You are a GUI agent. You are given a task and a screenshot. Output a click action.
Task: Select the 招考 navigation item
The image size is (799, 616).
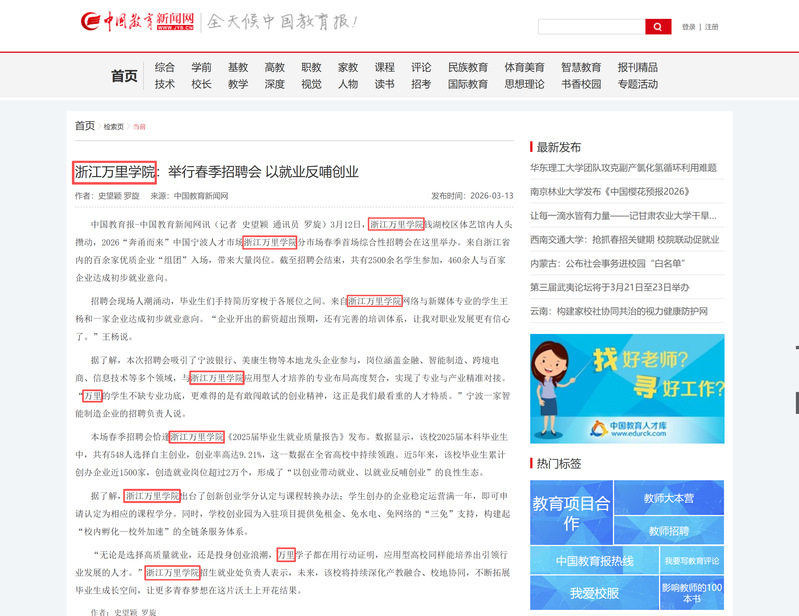[421, 84]
